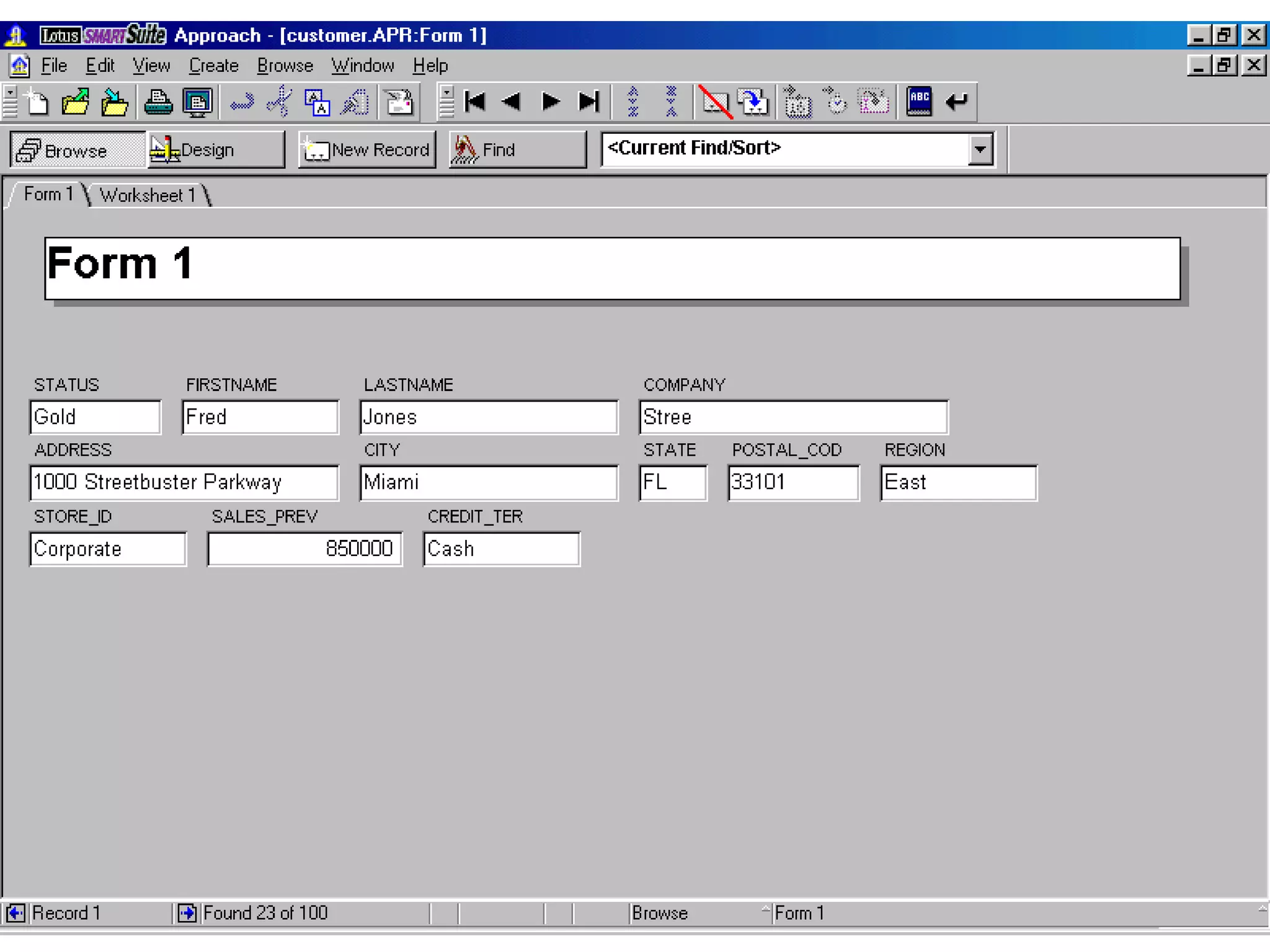
Task: Expand the Current Find/Sort dropdown
Action: [980, 149]
